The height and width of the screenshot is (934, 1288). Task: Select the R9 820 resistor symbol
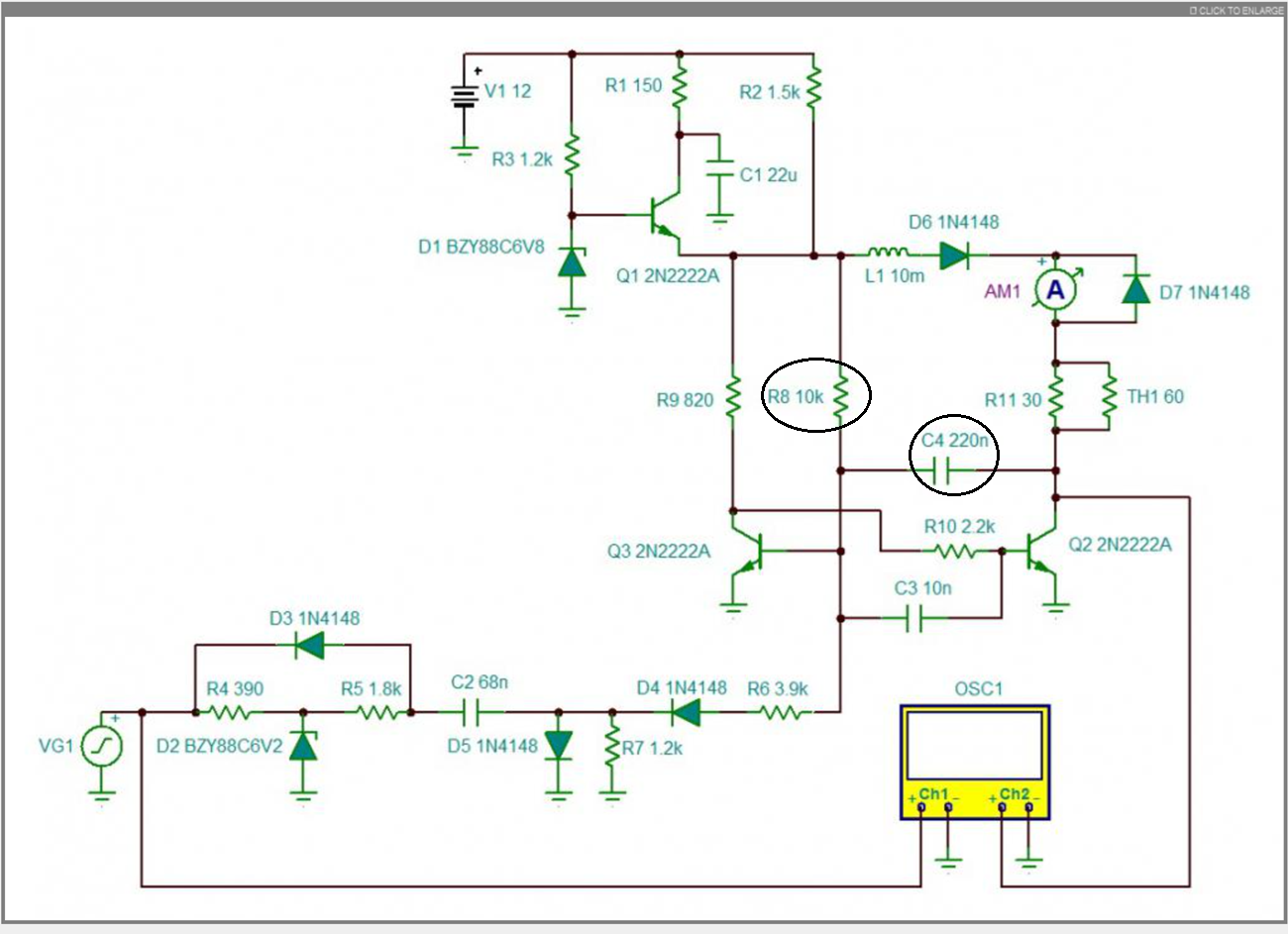(x=733, y=396)
